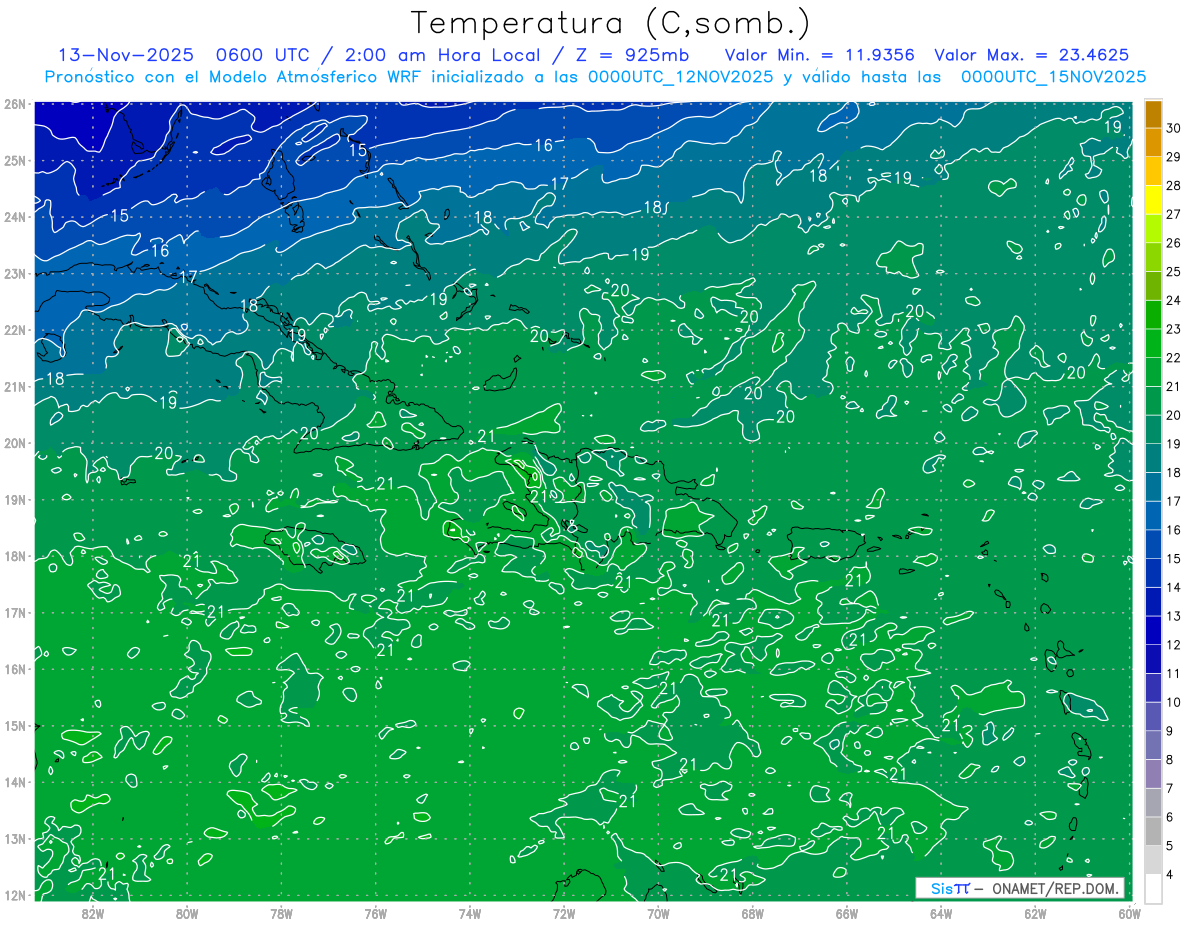Click the color bar label "10"
The width and height of the screenshot is (1200, 927).
[1173, 702]
